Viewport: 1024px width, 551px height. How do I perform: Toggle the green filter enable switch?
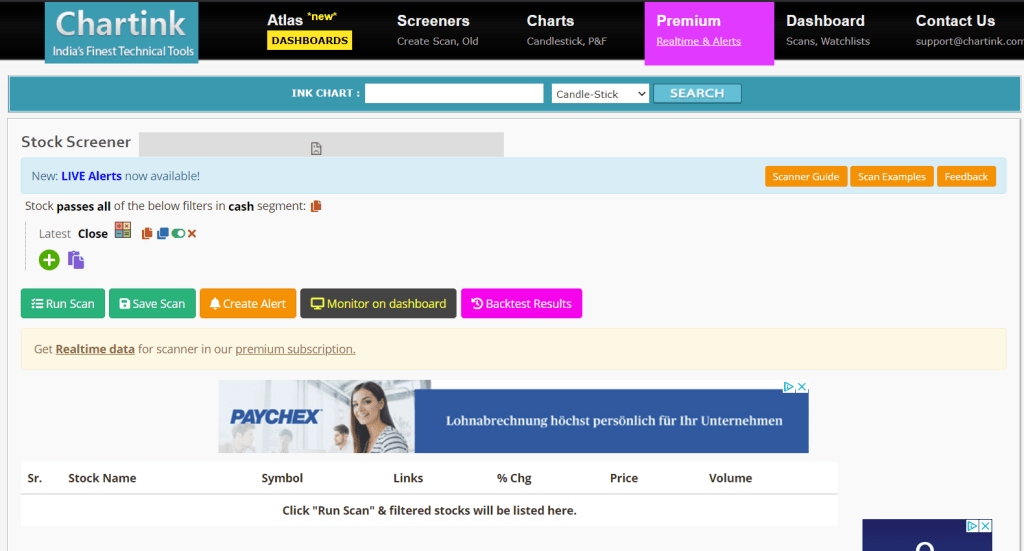178,233
